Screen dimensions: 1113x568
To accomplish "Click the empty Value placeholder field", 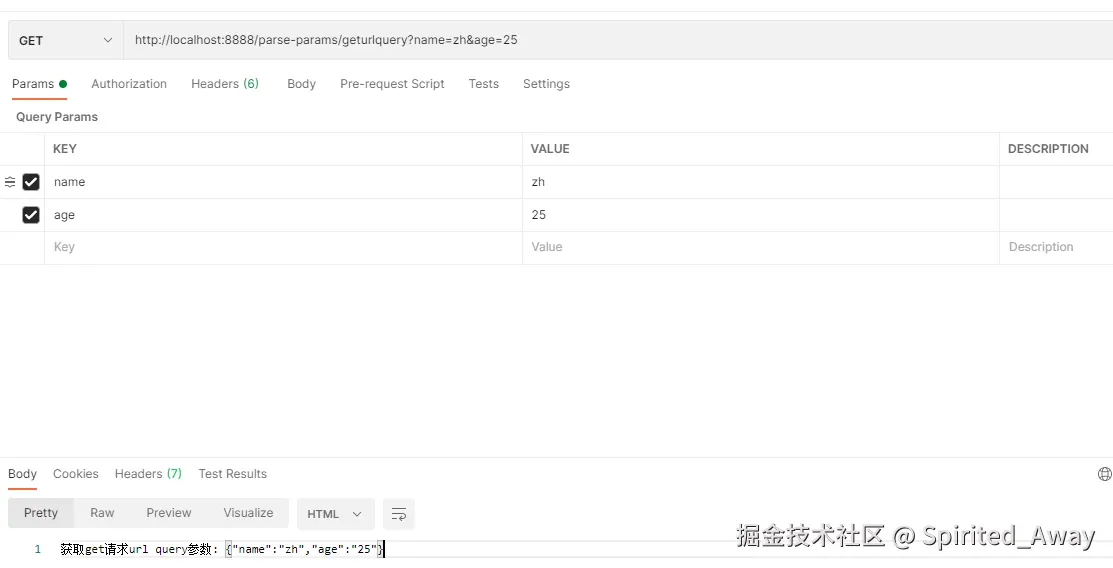I will tap(761, 247).
